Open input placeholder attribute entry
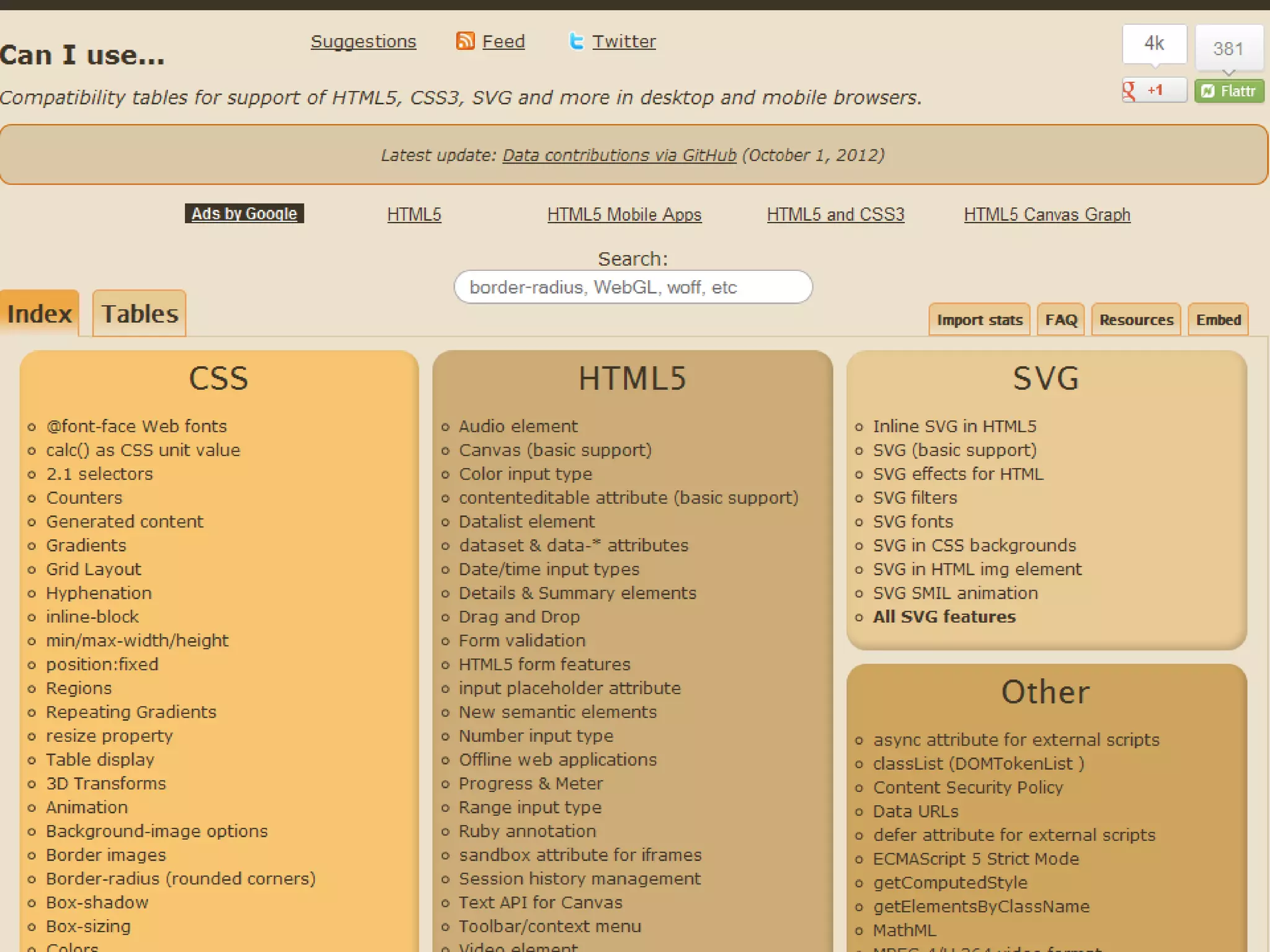The height and width of the screenshot is (952, 1270). (570, 688)
